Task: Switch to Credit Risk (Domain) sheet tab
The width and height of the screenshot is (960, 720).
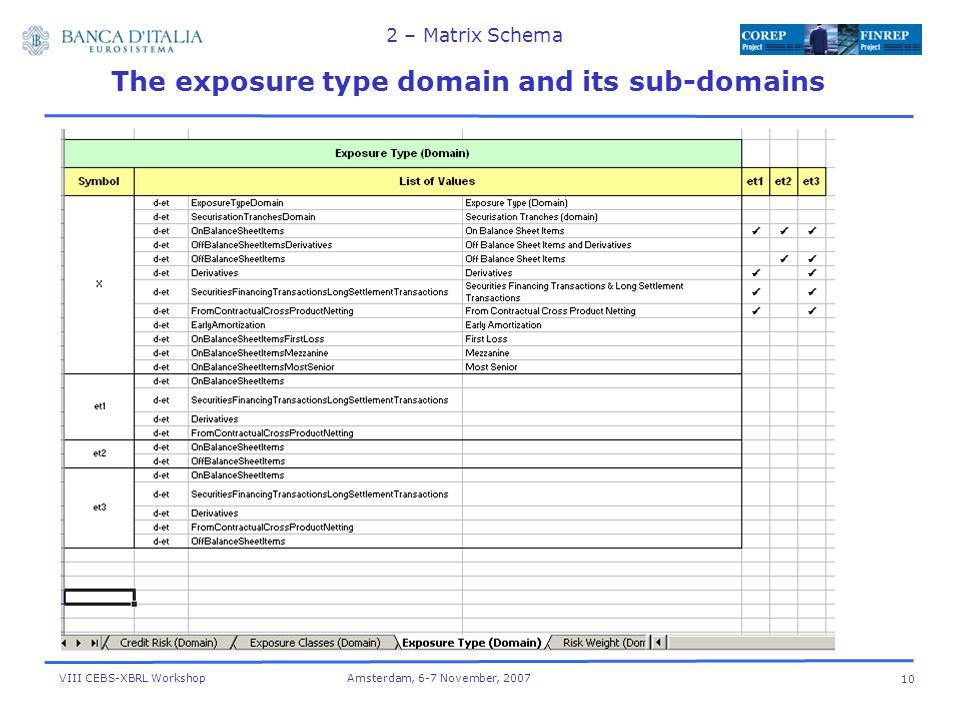Action: (168, 643)
